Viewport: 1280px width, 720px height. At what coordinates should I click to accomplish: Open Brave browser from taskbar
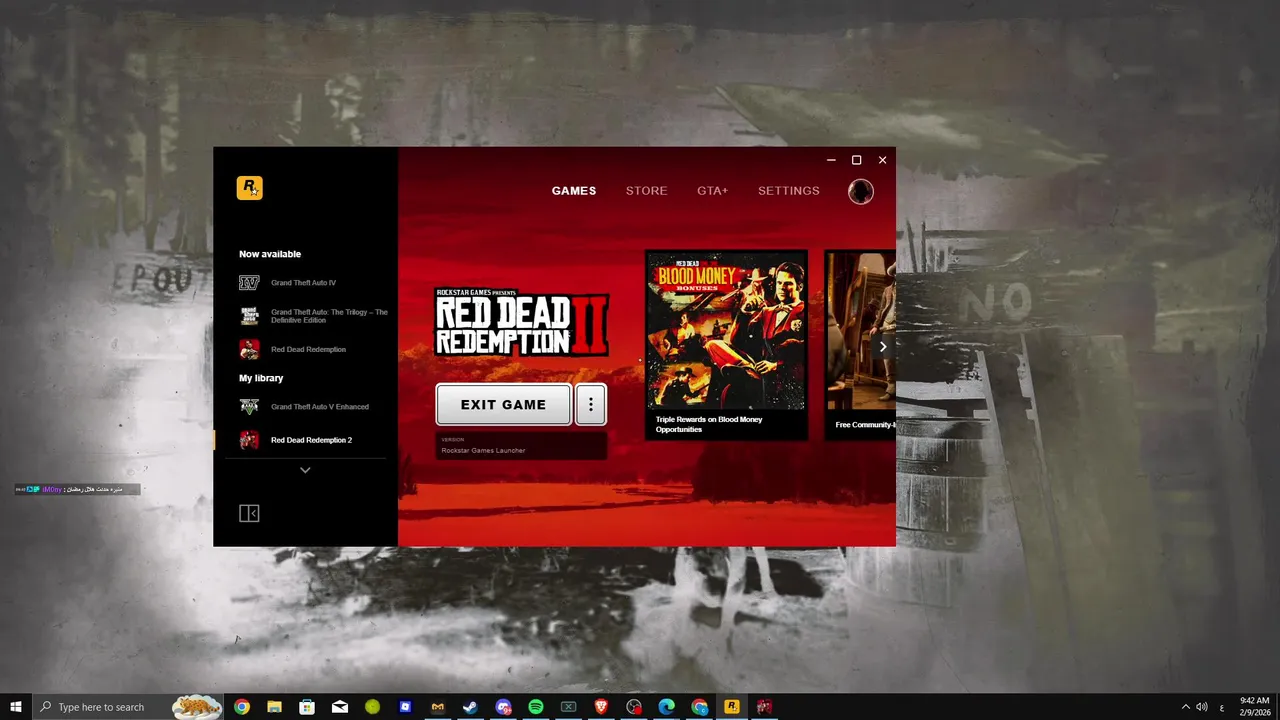[601, 707]
